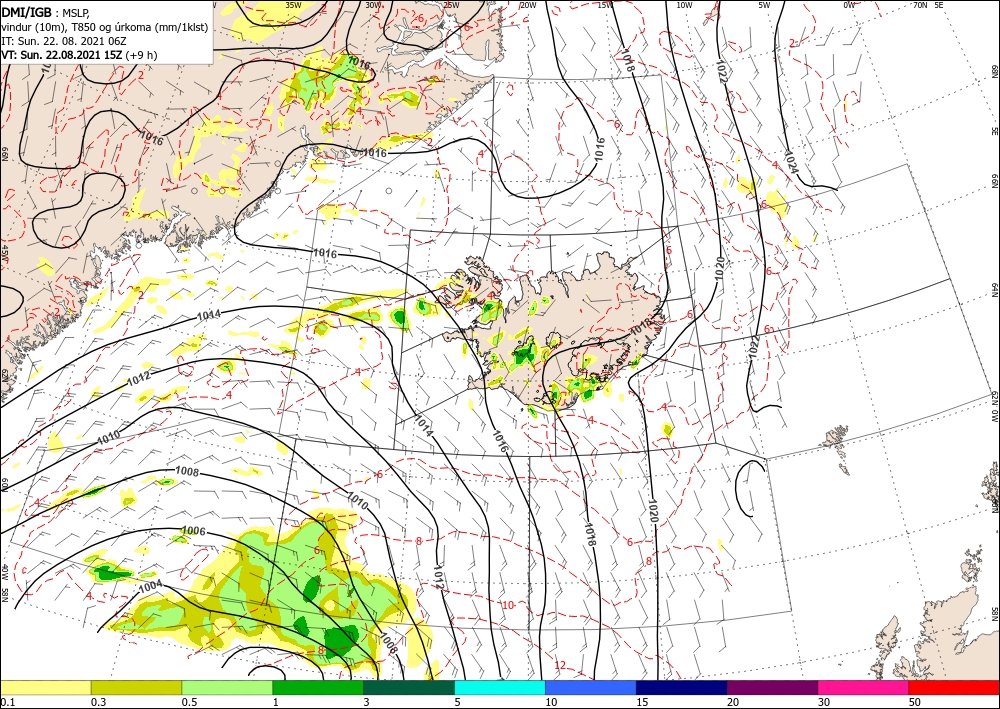Pick the cyan 5–10 mm legend swatch

tap(500, 687)
